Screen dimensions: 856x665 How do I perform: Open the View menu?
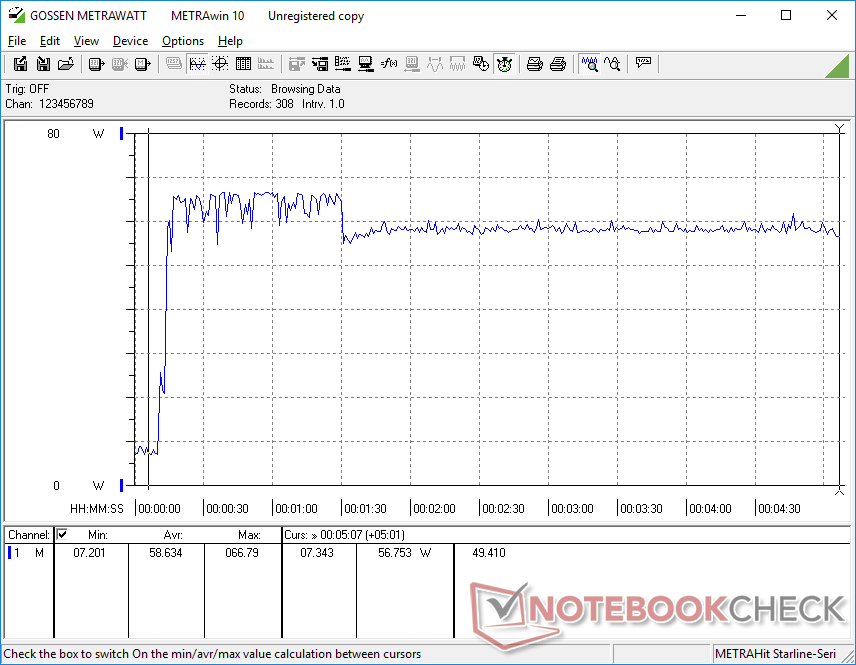coord(86,41)
